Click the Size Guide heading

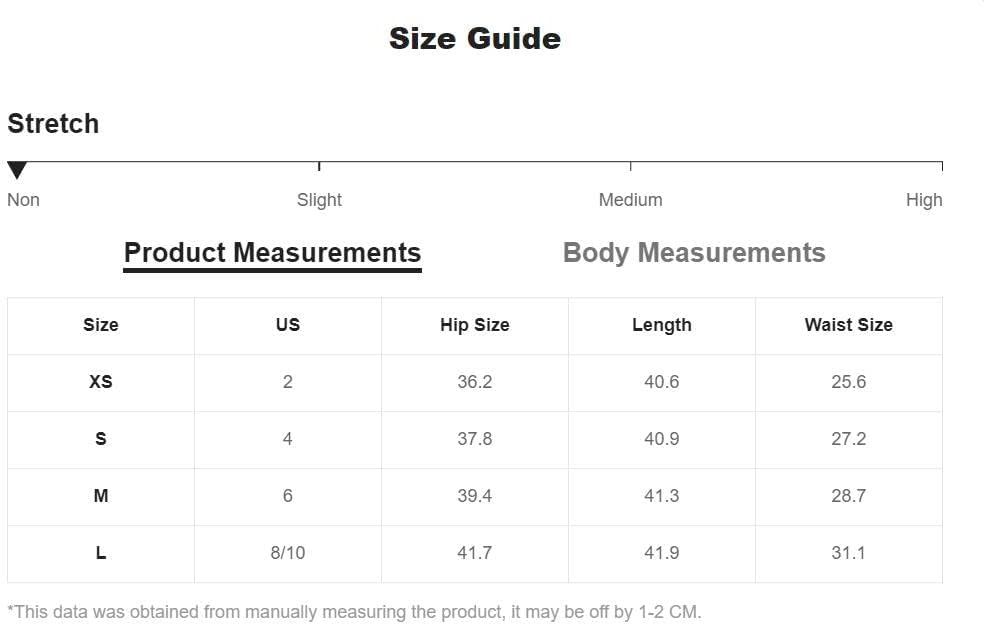pyautogui.click(x=474, y=39)
